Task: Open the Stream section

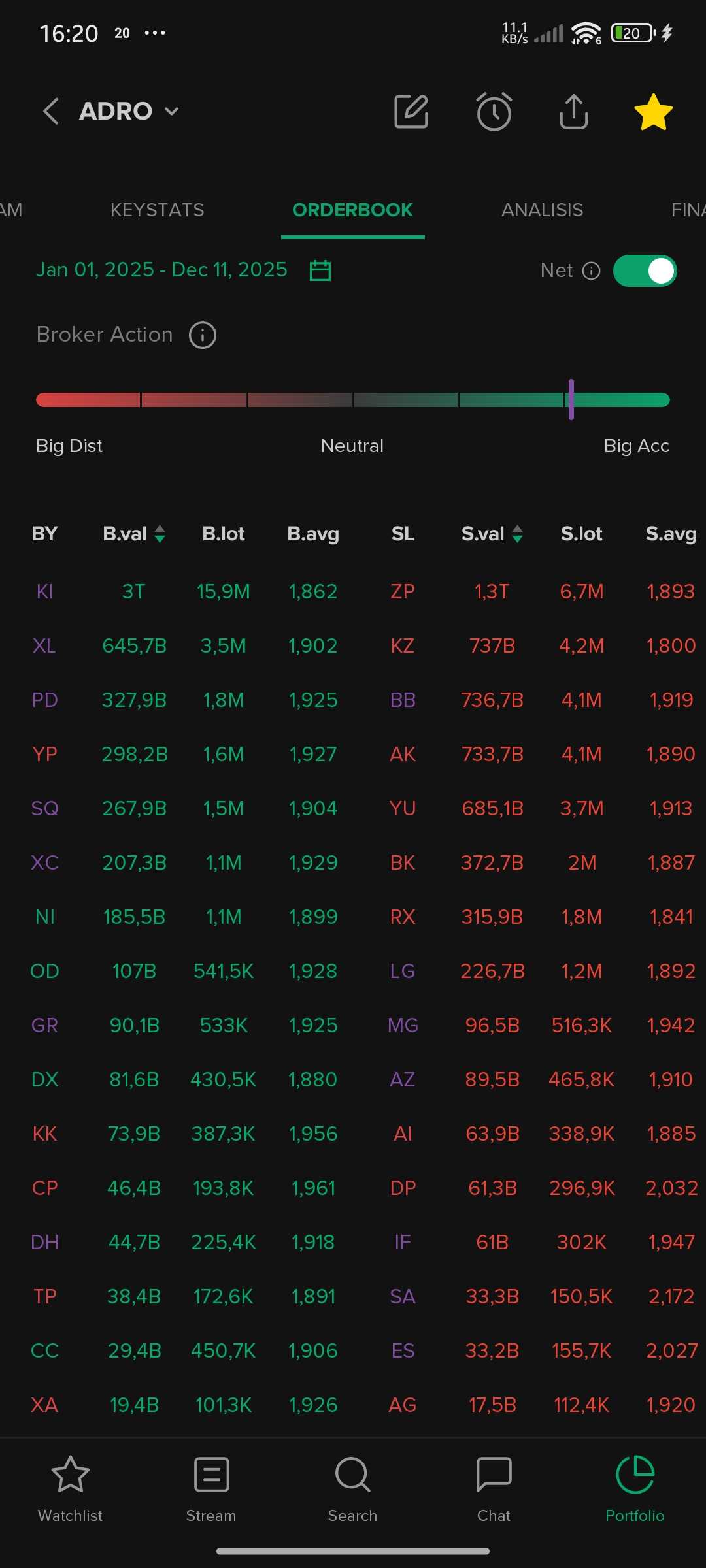Action: tap(211, 1486)
